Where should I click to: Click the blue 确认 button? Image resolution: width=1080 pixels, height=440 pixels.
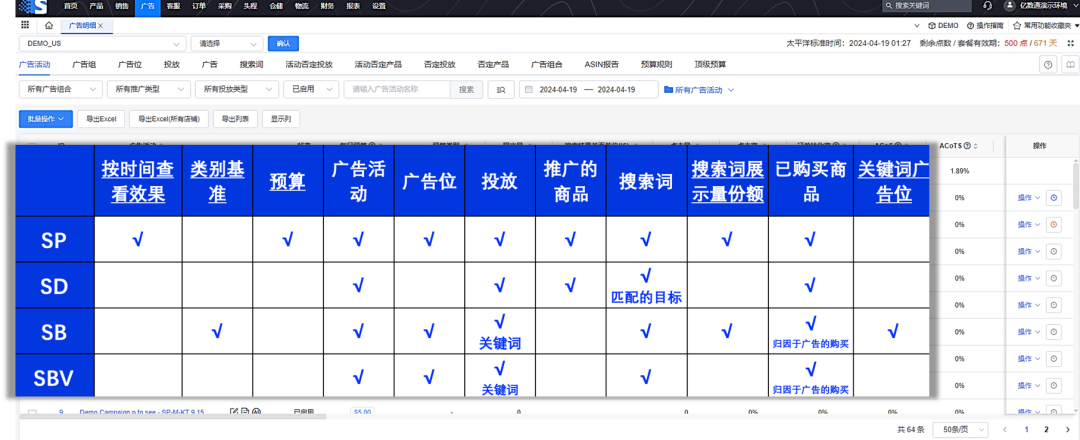282,43
